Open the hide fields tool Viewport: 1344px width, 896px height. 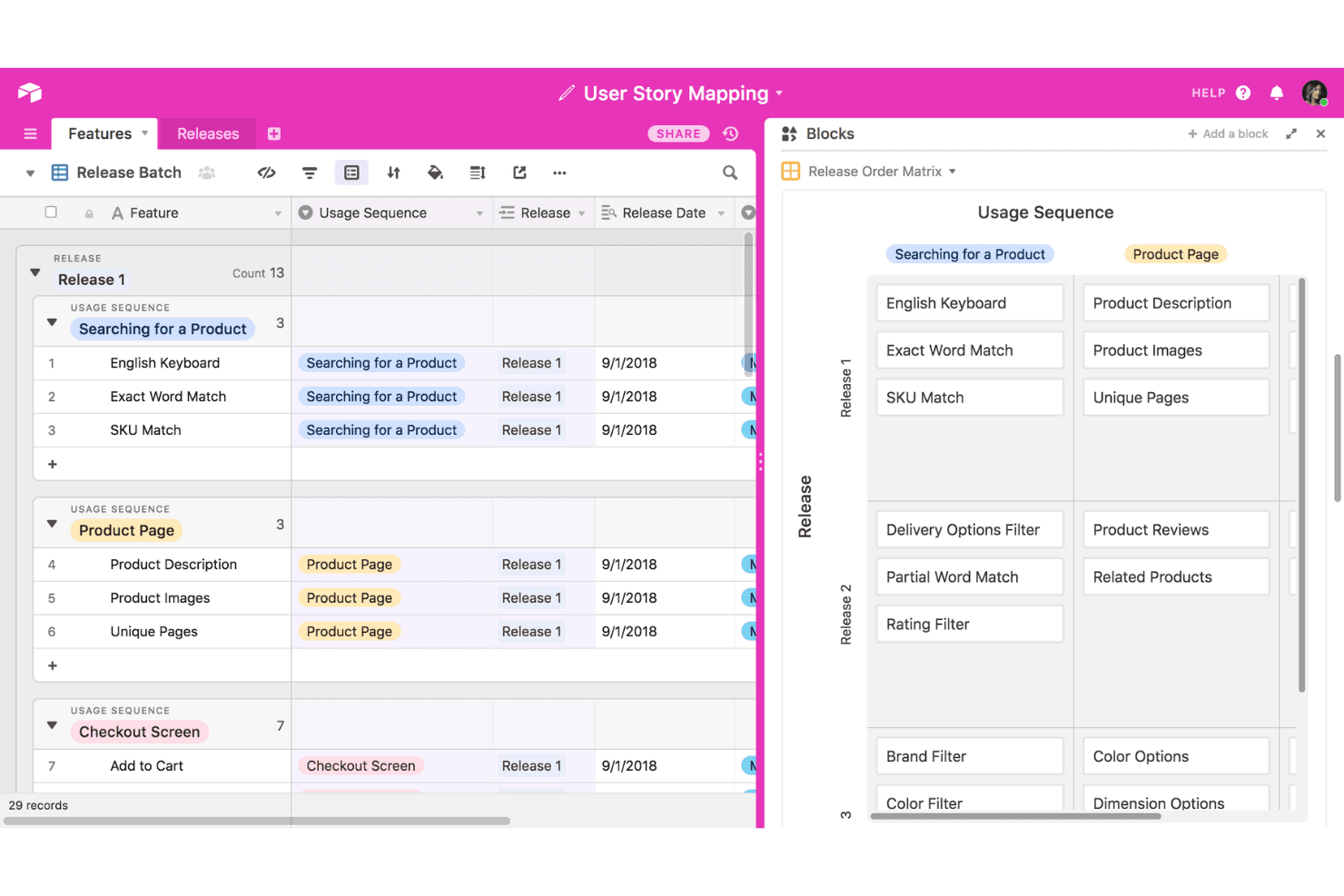266,172
